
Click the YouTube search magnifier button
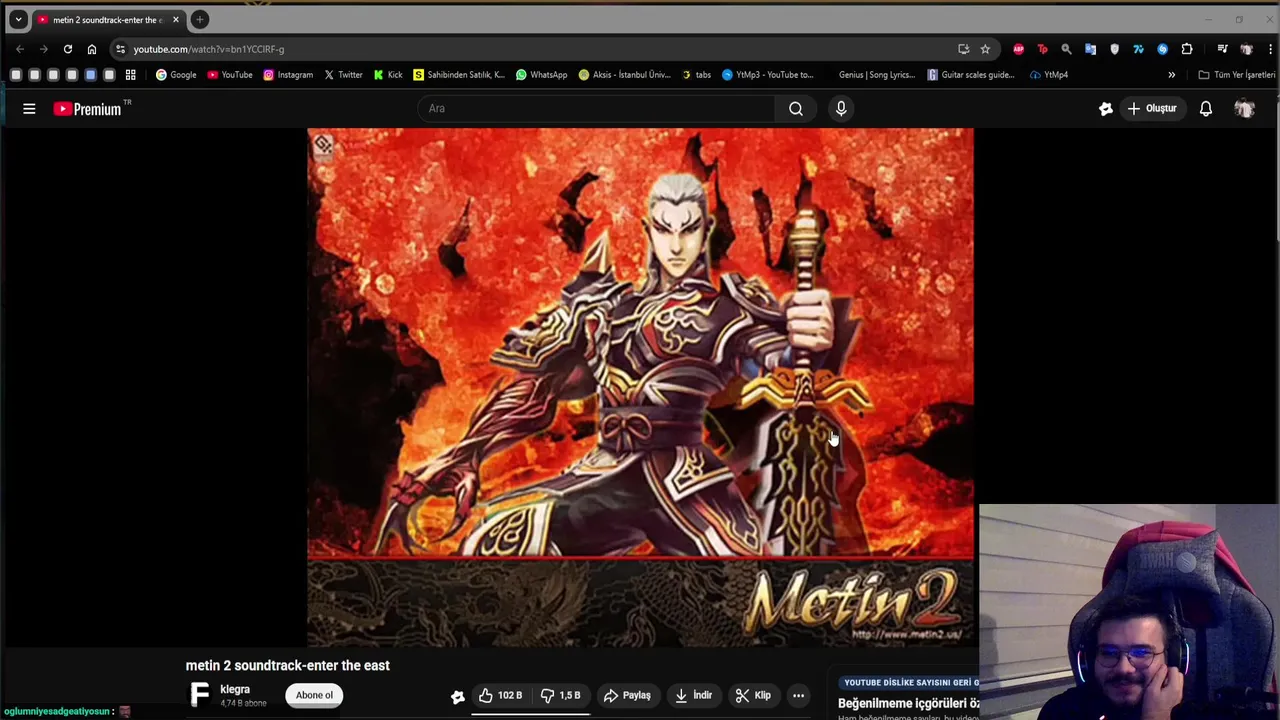(x=796, y=108)
